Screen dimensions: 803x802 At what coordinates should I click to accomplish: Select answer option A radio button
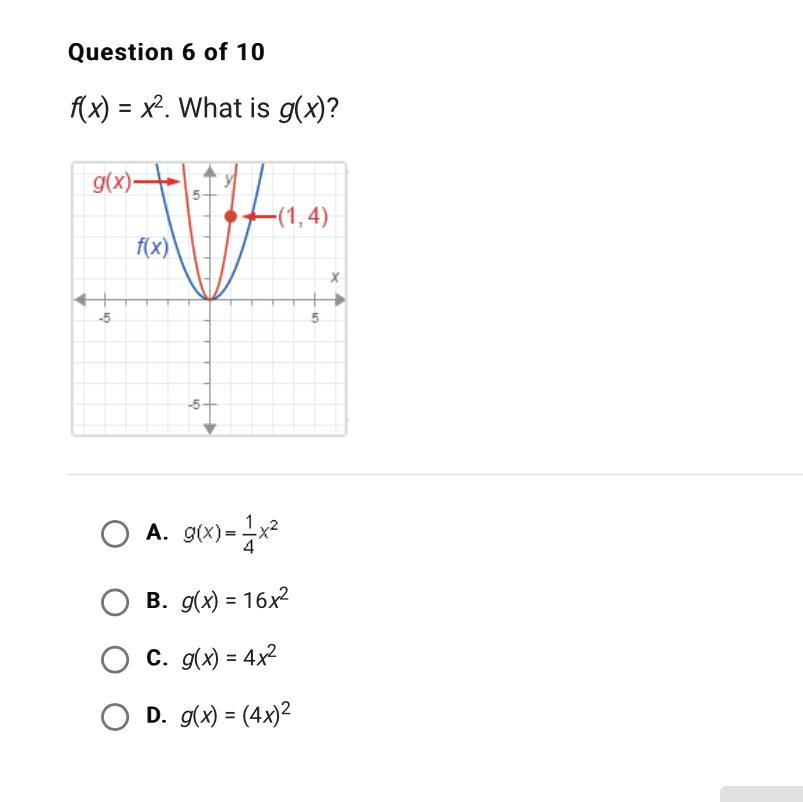(x=115, y=534)
